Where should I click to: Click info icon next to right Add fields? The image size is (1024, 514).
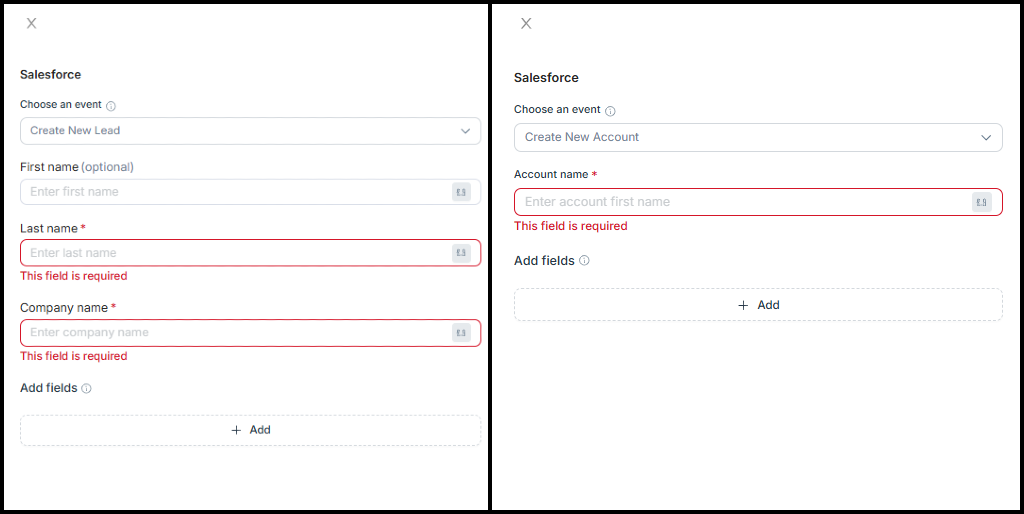(584, 261)
